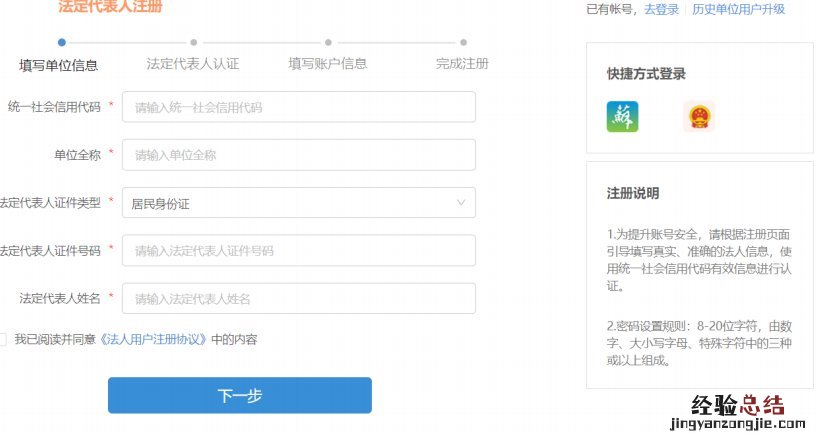The height and width of the screenshot is (442, 820).
Task: Click the 单位全称 input field
Action: [x=298, y=155]
